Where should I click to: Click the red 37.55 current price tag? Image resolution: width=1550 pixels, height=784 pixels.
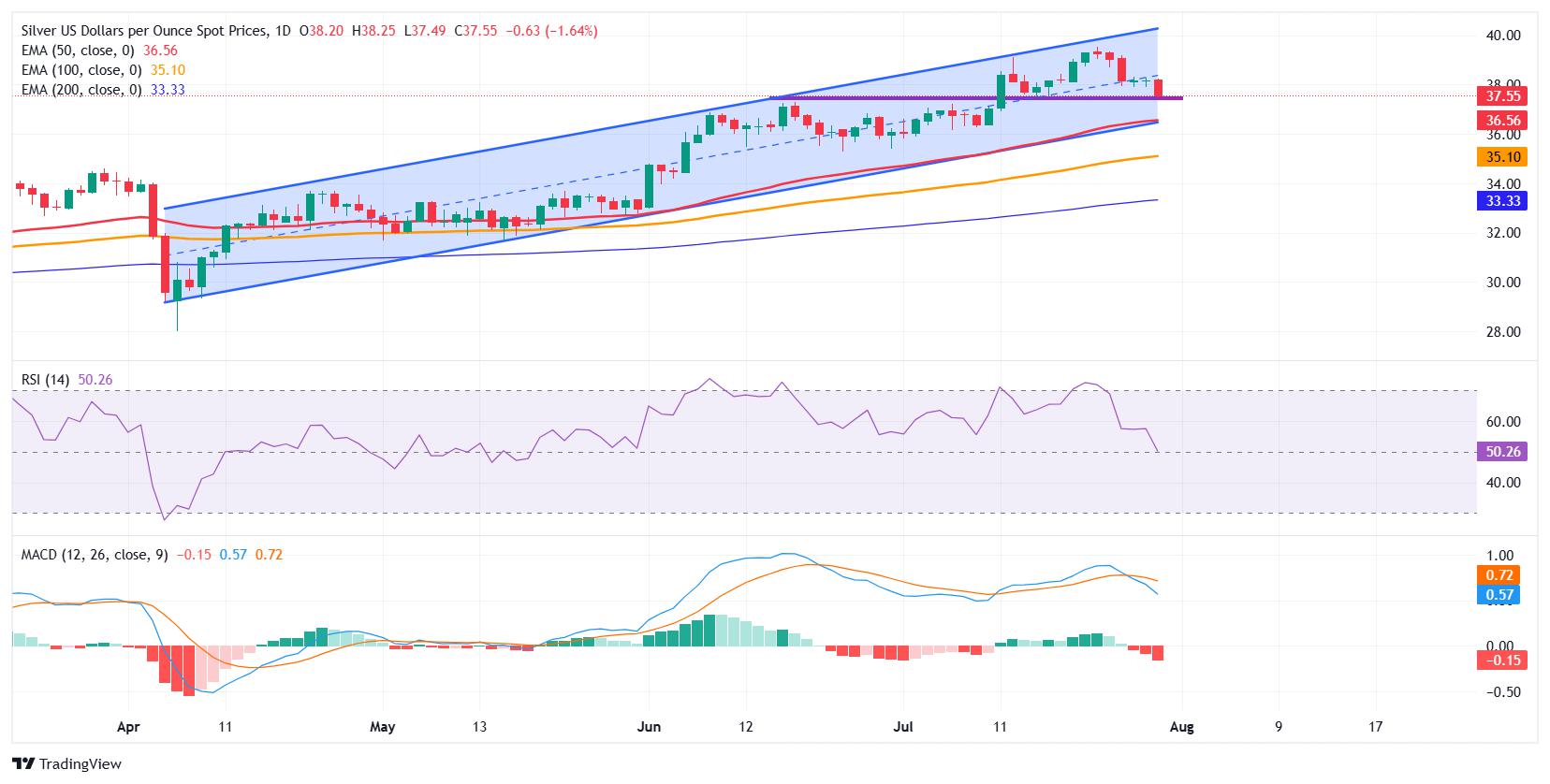point(1499,96)
